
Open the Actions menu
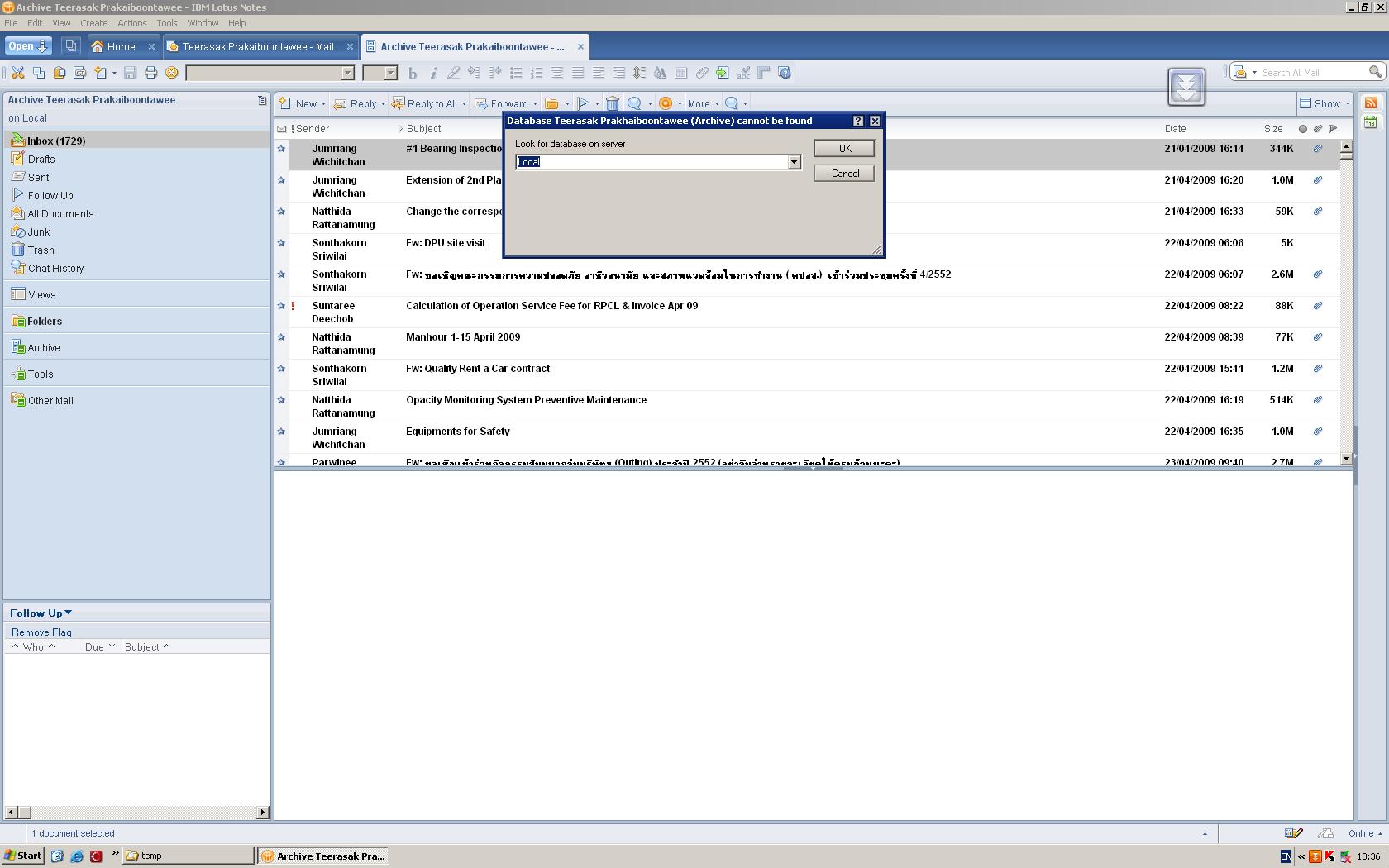coord(131,23)
